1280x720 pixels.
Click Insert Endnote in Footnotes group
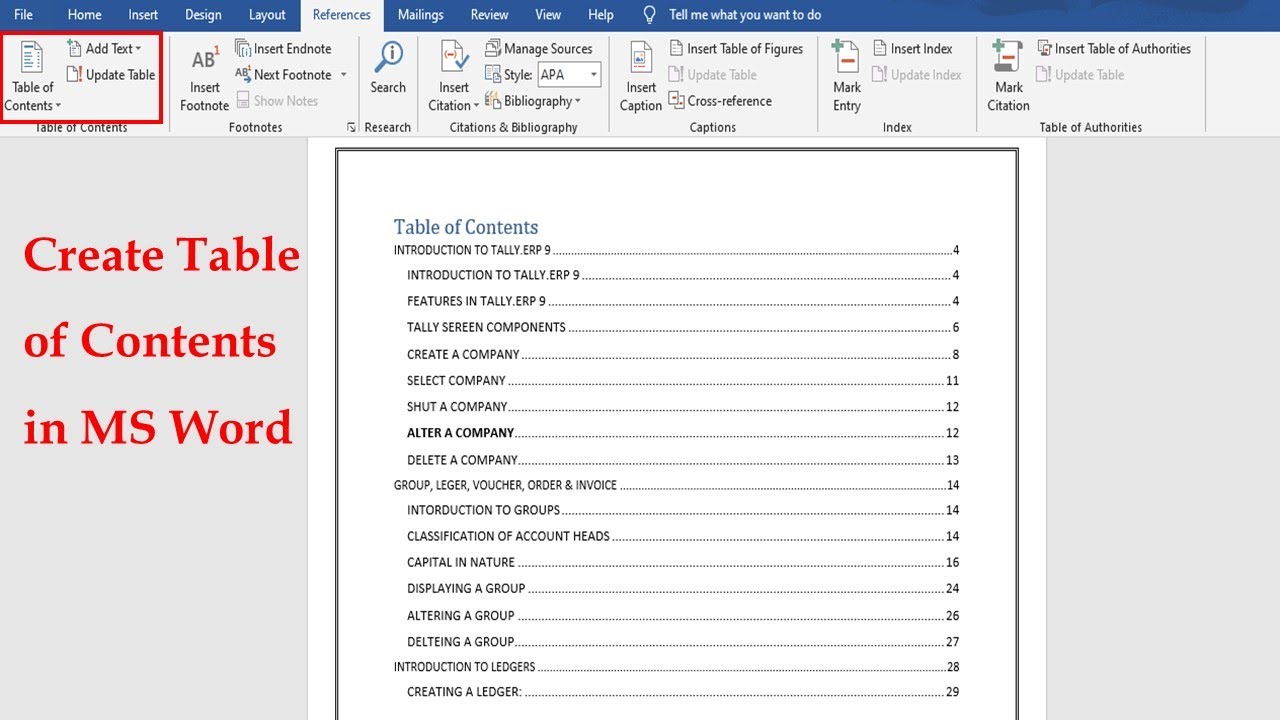(x=283, y=48)
